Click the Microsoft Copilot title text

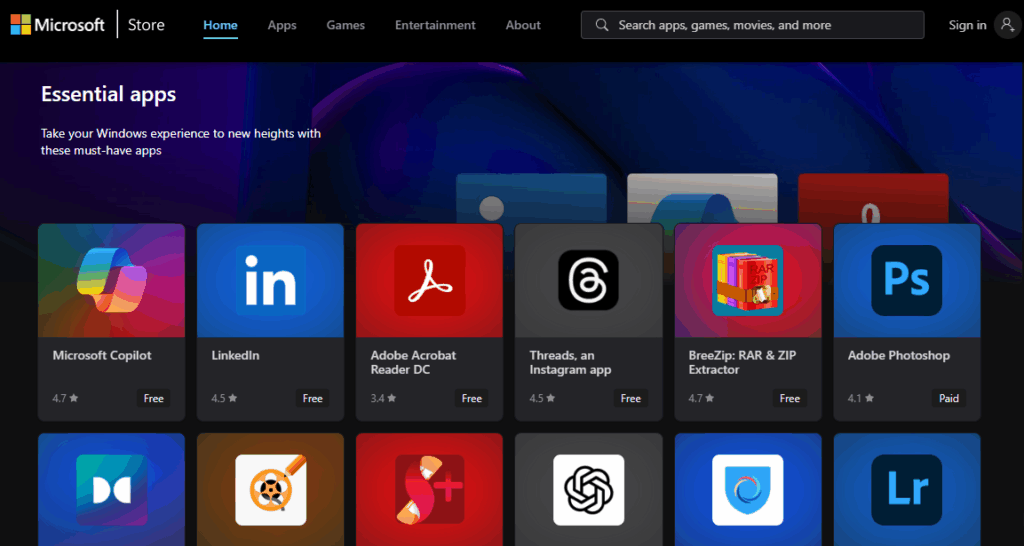click(102, 355)
